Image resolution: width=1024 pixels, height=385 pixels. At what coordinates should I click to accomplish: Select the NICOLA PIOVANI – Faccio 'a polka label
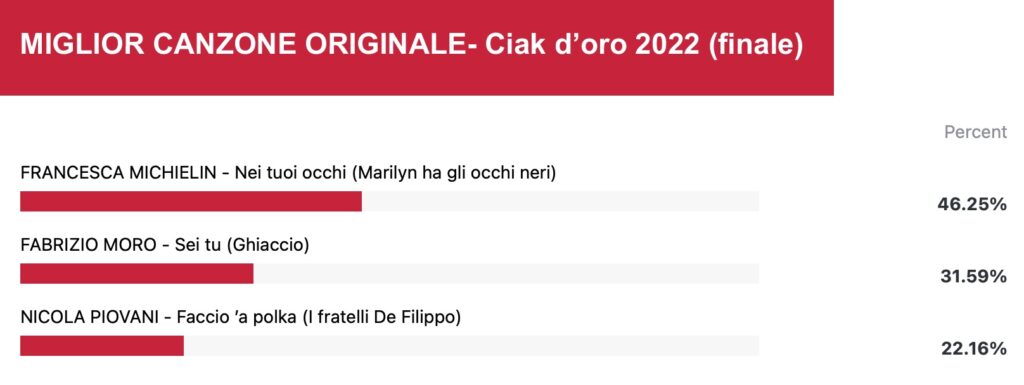241,318
